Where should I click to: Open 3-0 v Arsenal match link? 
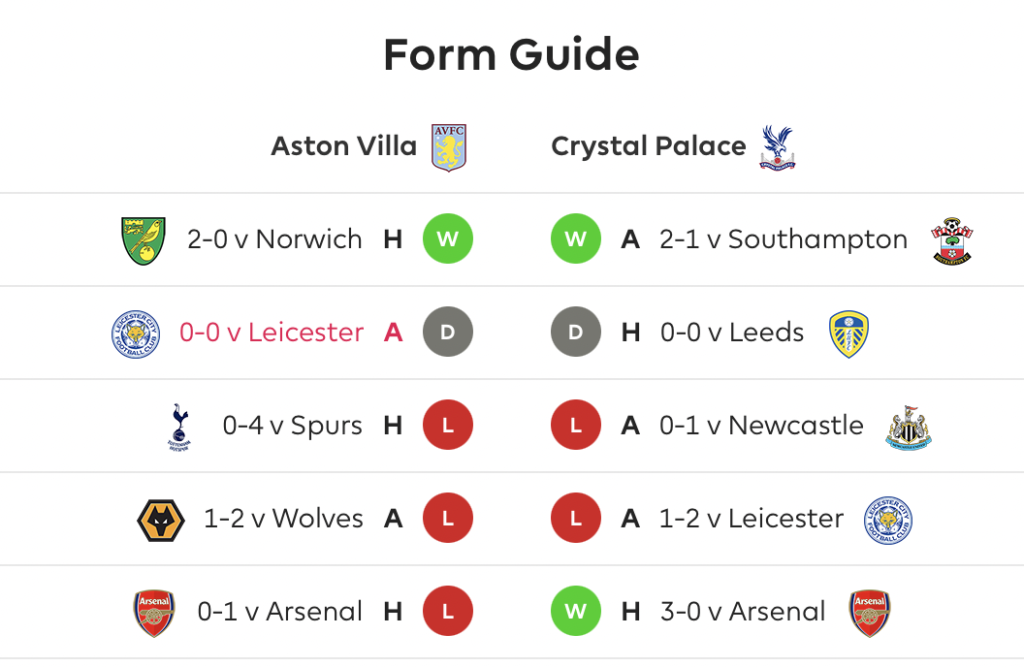tap(743, 611)
